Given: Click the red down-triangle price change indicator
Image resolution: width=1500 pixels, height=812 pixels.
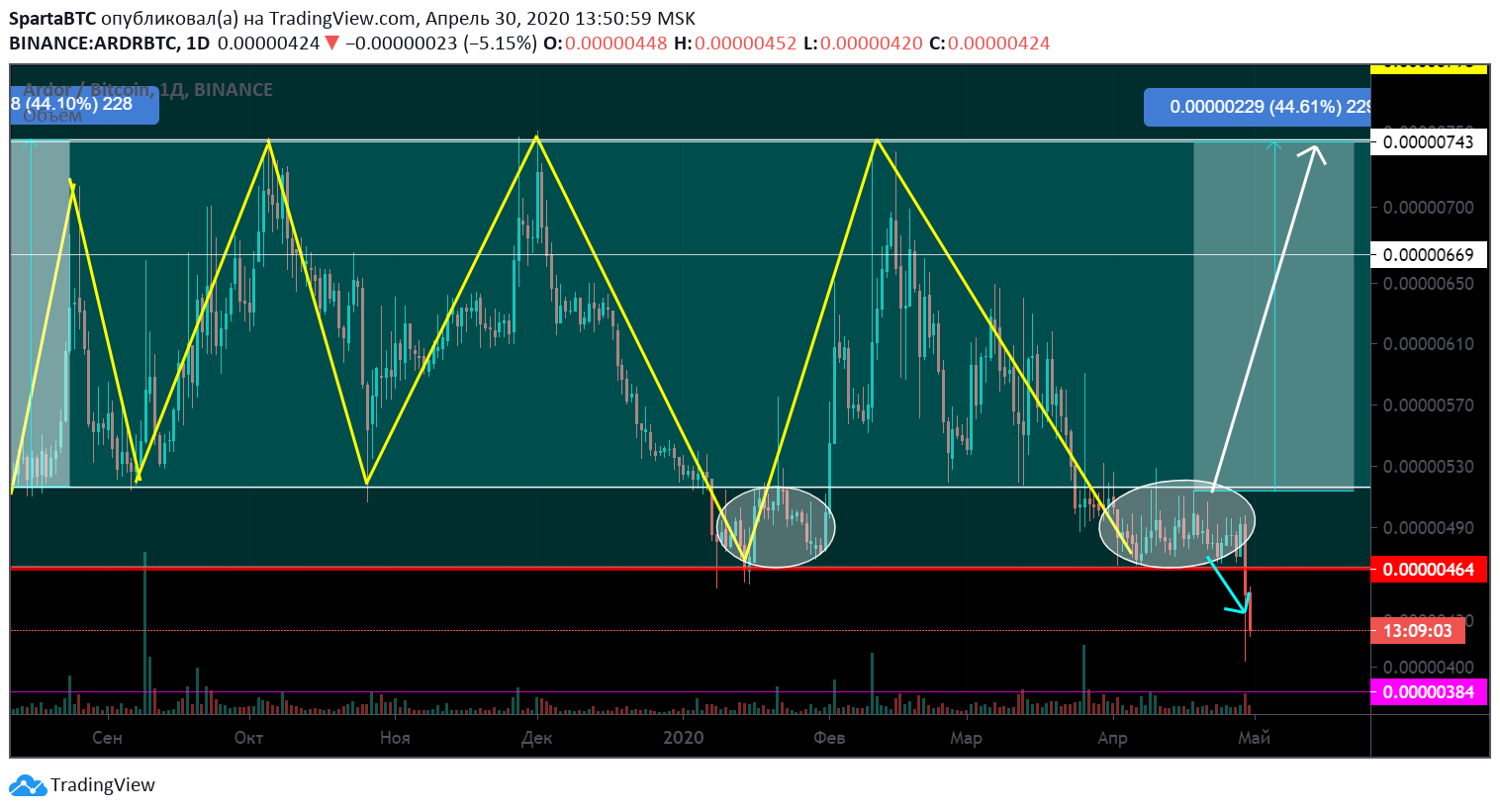Looking at the screenshot, I should click(331, 44).
